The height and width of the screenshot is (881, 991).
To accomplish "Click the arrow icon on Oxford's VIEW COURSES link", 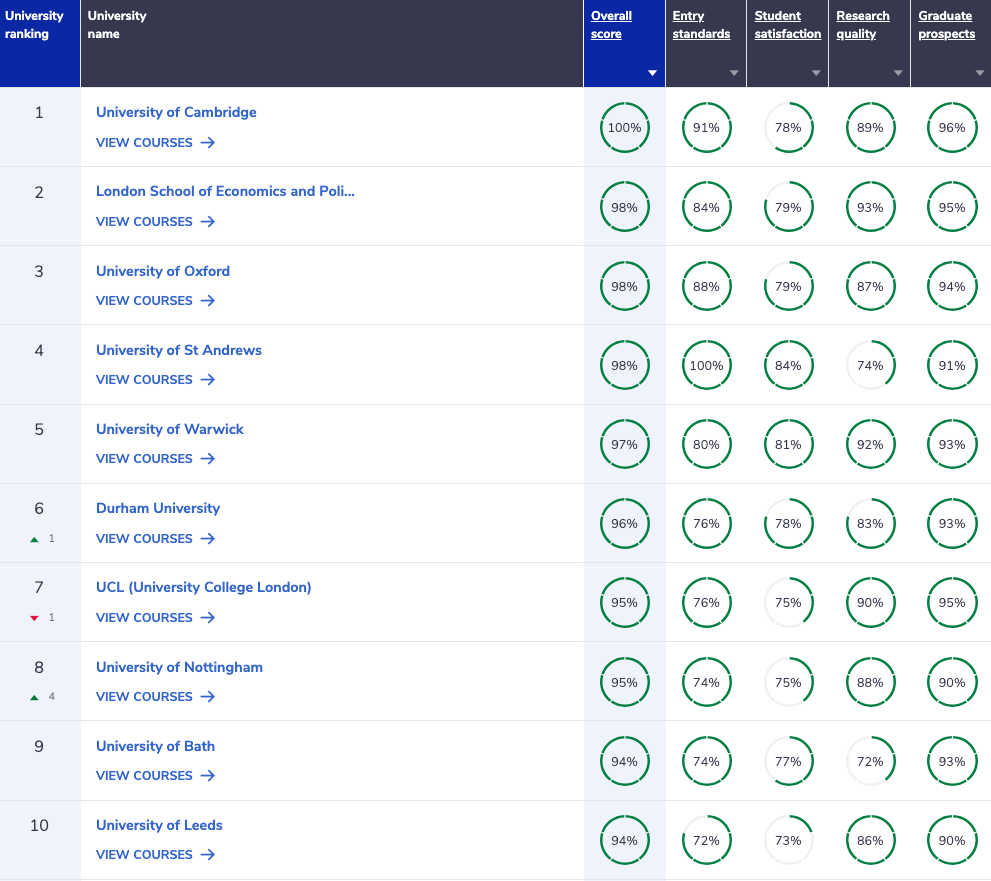I will click(208, 301).
